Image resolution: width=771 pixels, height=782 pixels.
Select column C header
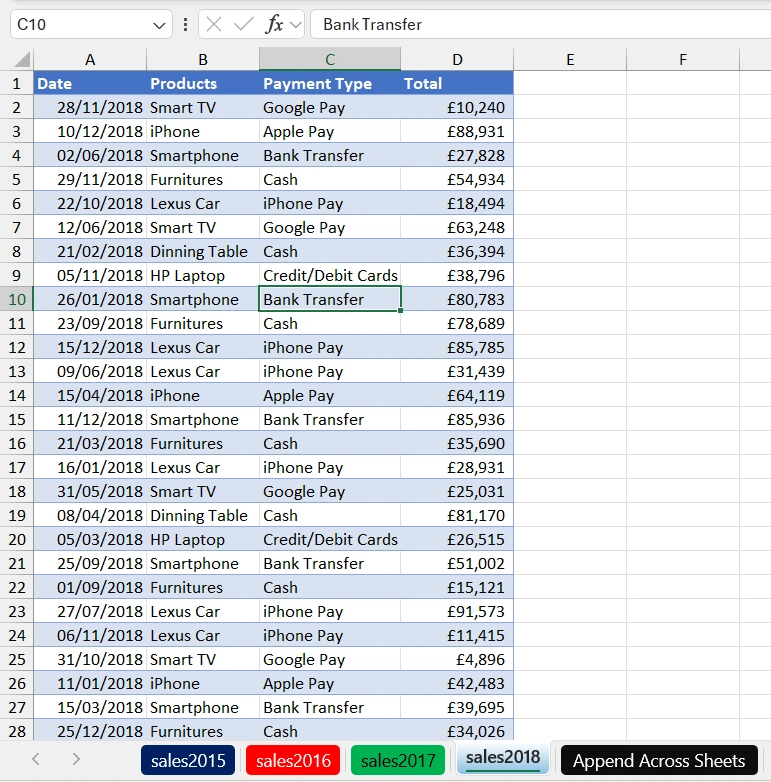pyautogui.click(x=330, y=59)
